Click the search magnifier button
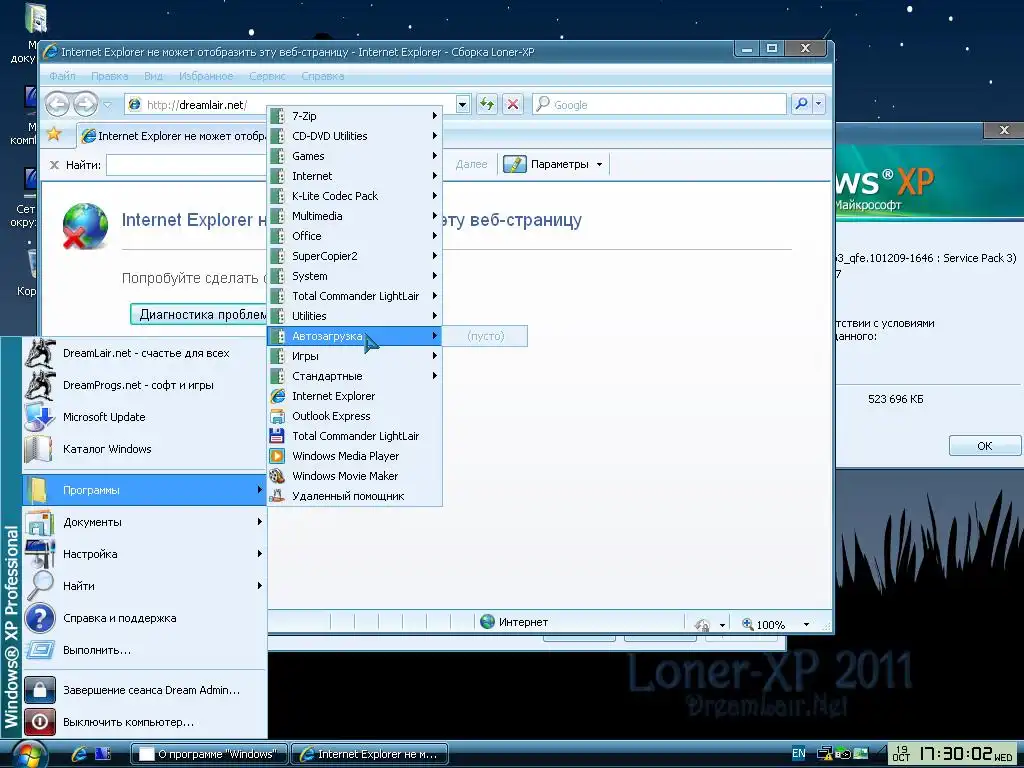Viewport: 1024px width, 768px height. [x=801, y=104]
